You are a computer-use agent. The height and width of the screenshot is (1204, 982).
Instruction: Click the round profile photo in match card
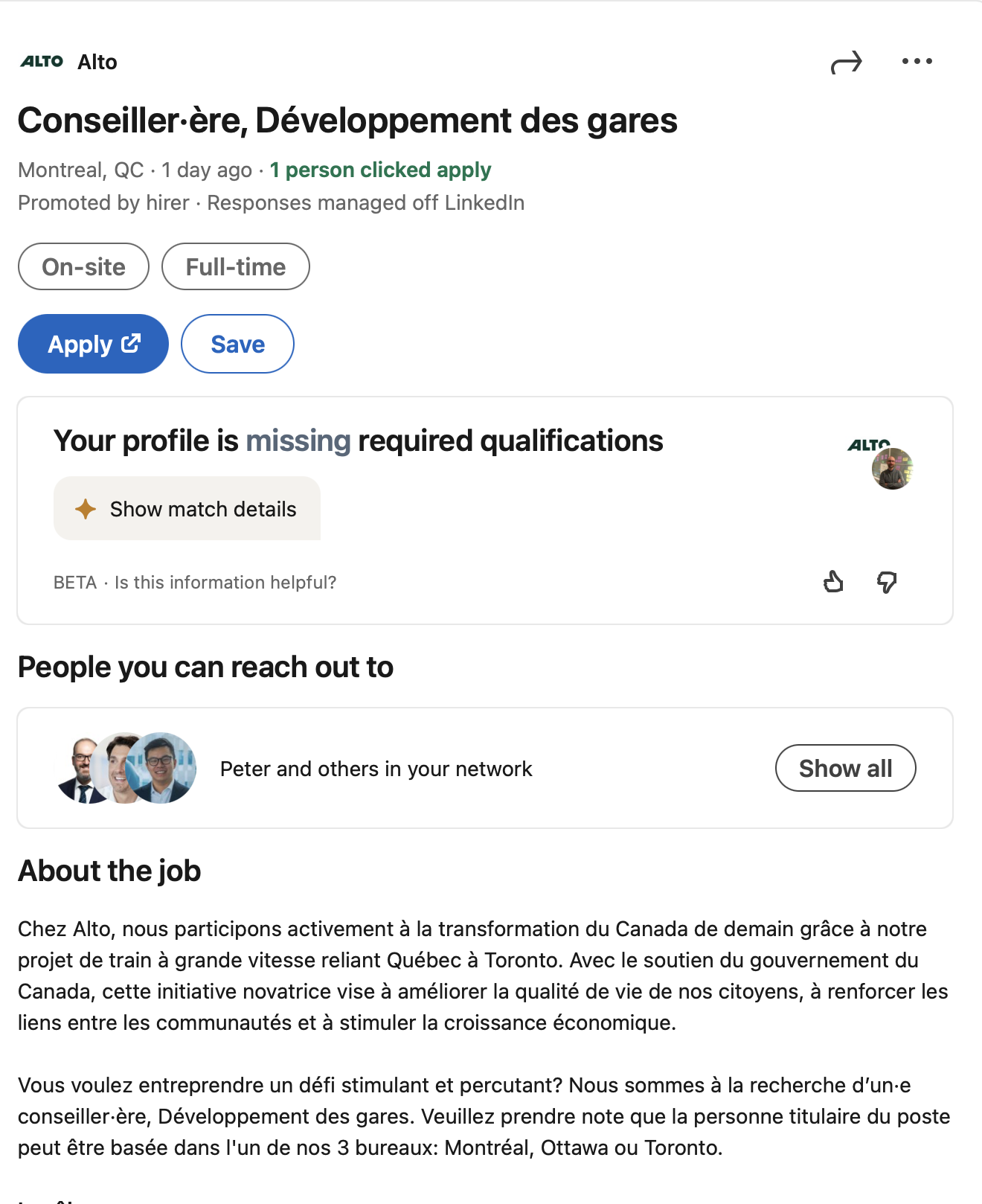(x=893, y=469)
